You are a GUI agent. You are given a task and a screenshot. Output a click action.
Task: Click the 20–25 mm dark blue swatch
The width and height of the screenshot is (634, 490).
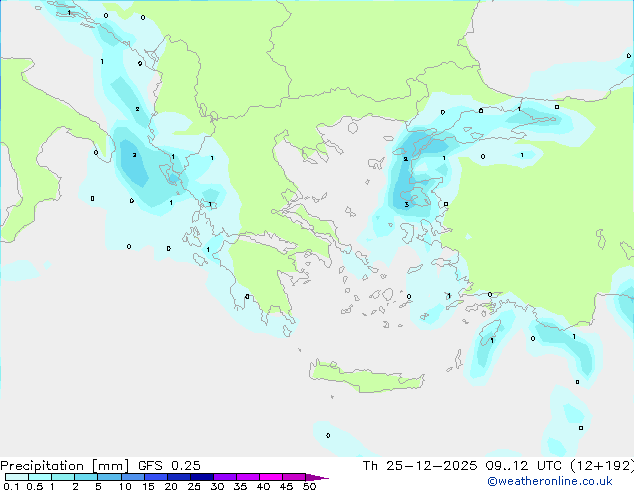pos(178,477)
